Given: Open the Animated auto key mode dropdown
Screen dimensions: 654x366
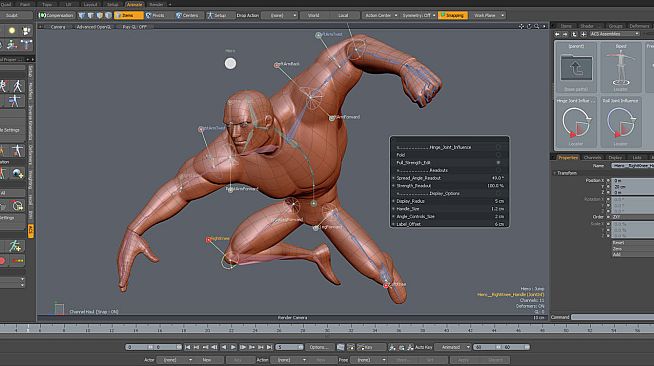Looking at the screenshot, I should tap(453, 347).
